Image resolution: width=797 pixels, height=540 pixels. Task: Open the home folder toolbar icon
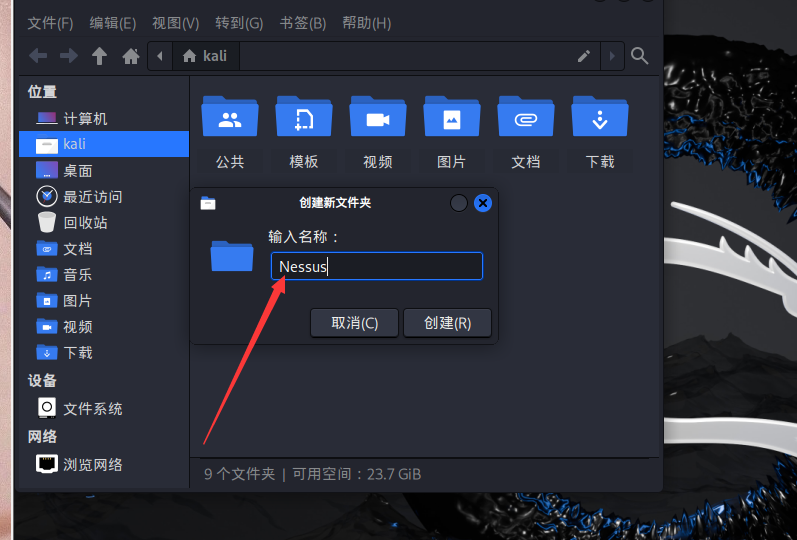(131, 55)
